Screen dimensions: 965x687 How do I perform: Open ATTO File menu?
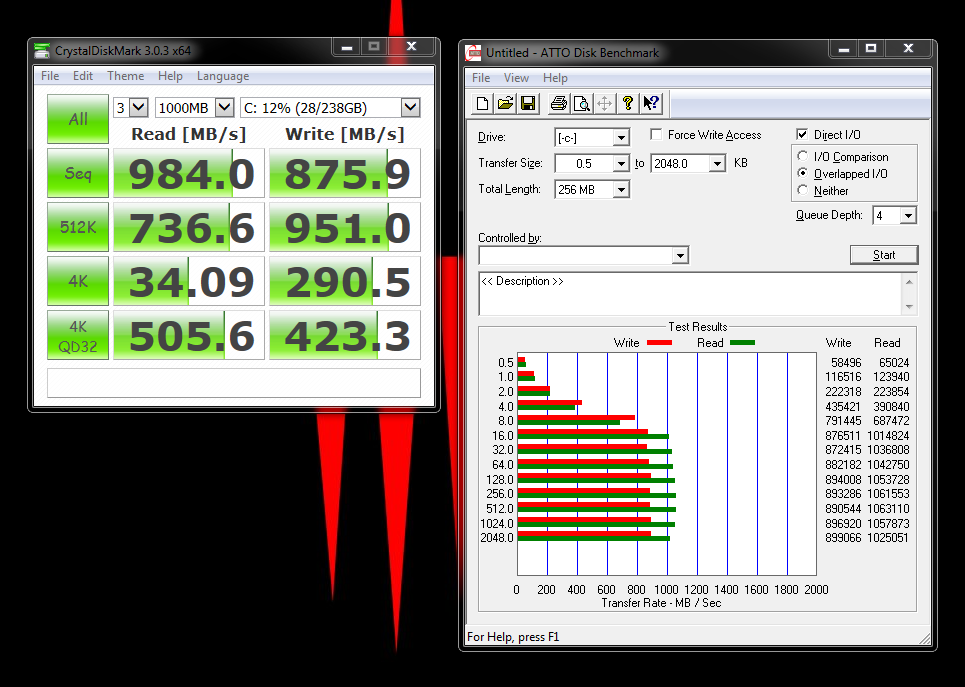[x=481, y=78]
